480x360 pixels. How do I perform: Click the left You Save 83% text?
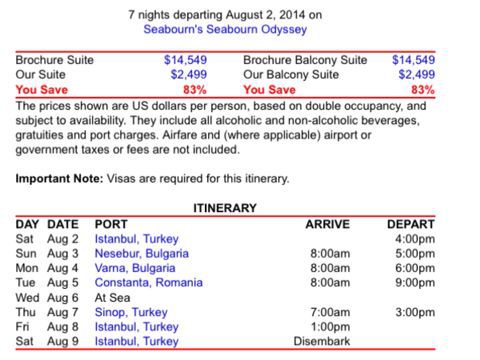pyautogui.click(x=111, y=90)
